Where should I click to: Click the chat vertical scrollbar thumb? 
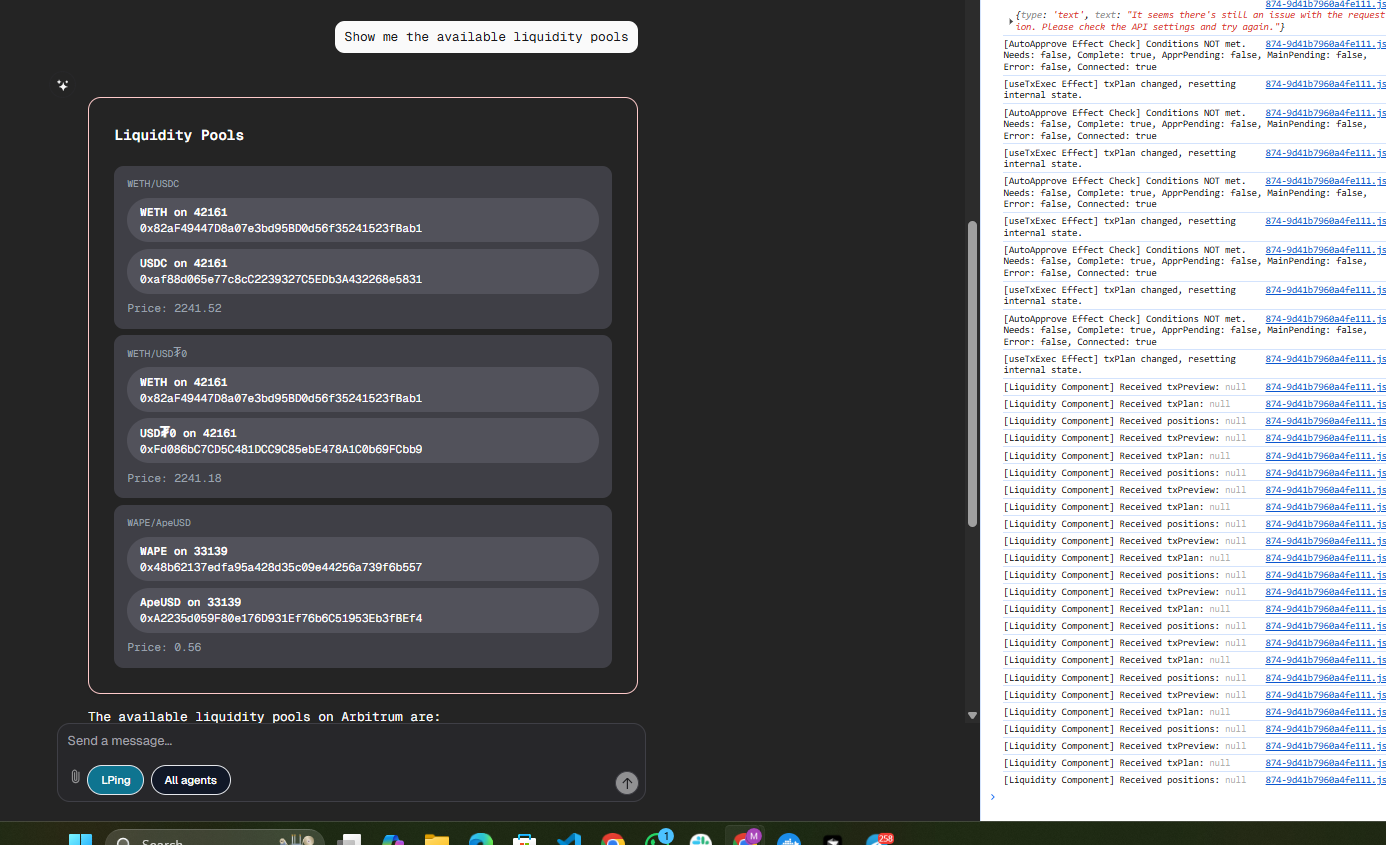[x=972, y=373]
